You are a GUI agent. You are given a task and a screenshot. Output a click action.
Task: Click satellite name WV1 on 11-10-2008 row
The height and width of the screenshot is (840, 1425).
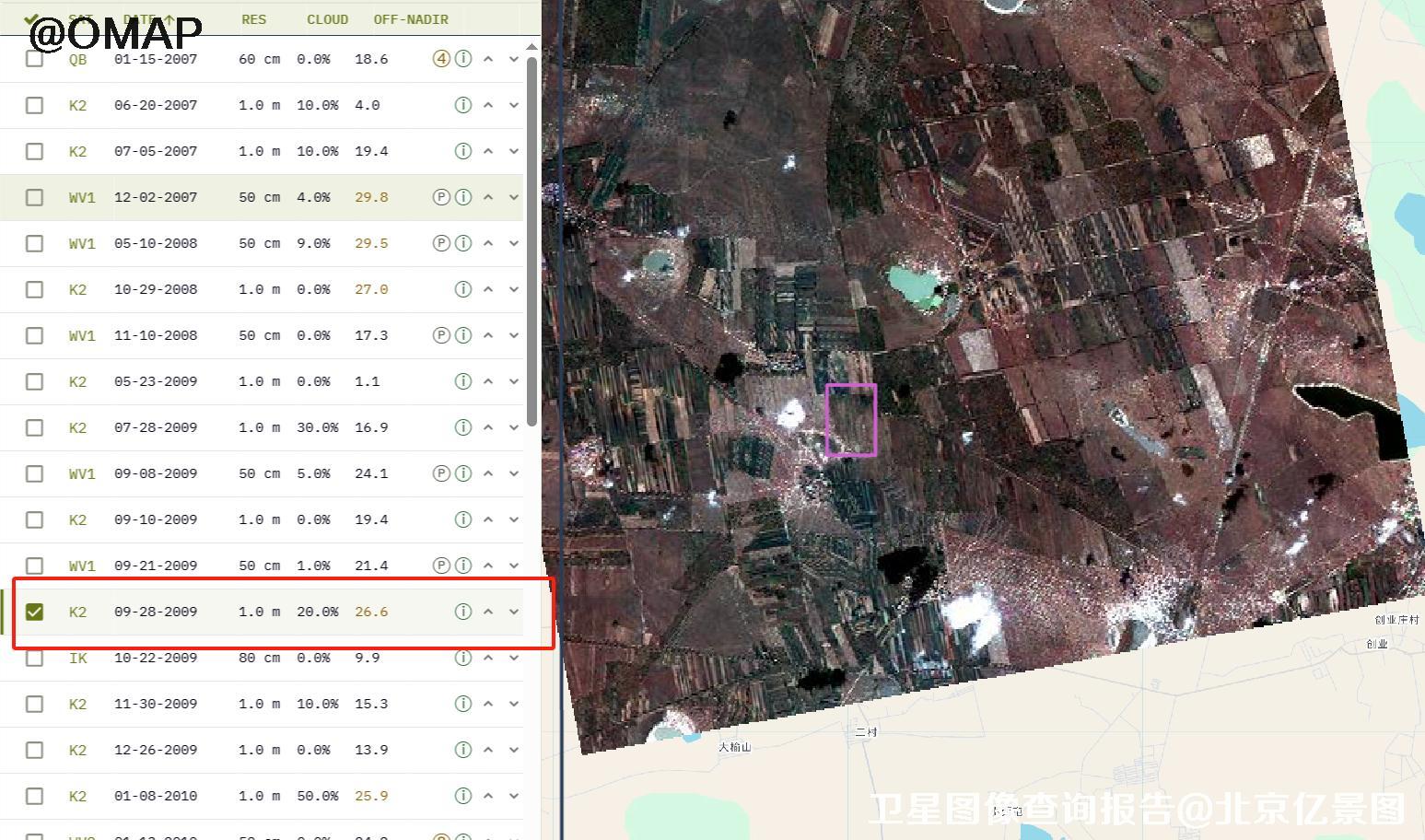coord(82,335)
